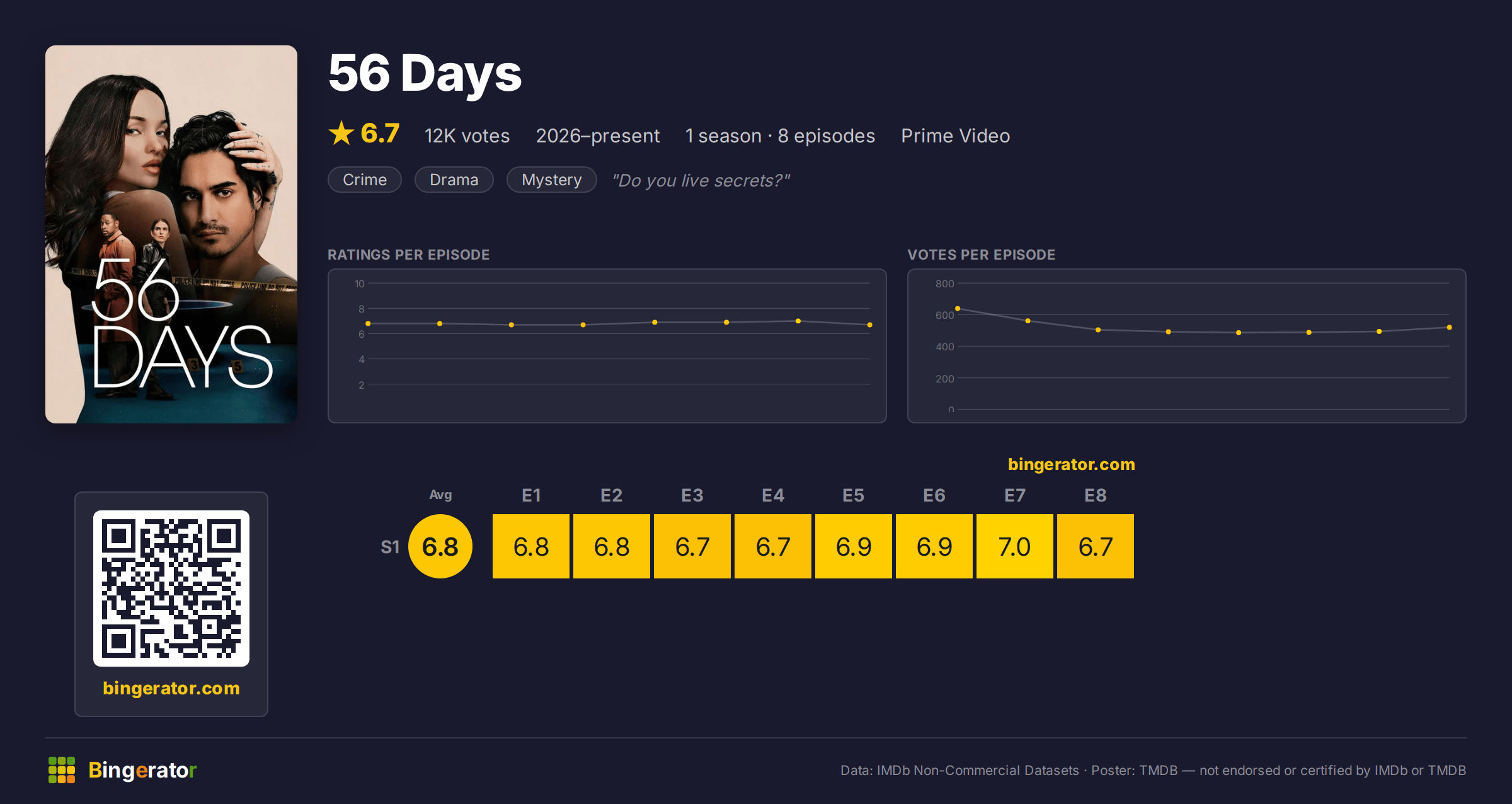
Task: Select the Crime genre tag
Action: tap(365, 180)
